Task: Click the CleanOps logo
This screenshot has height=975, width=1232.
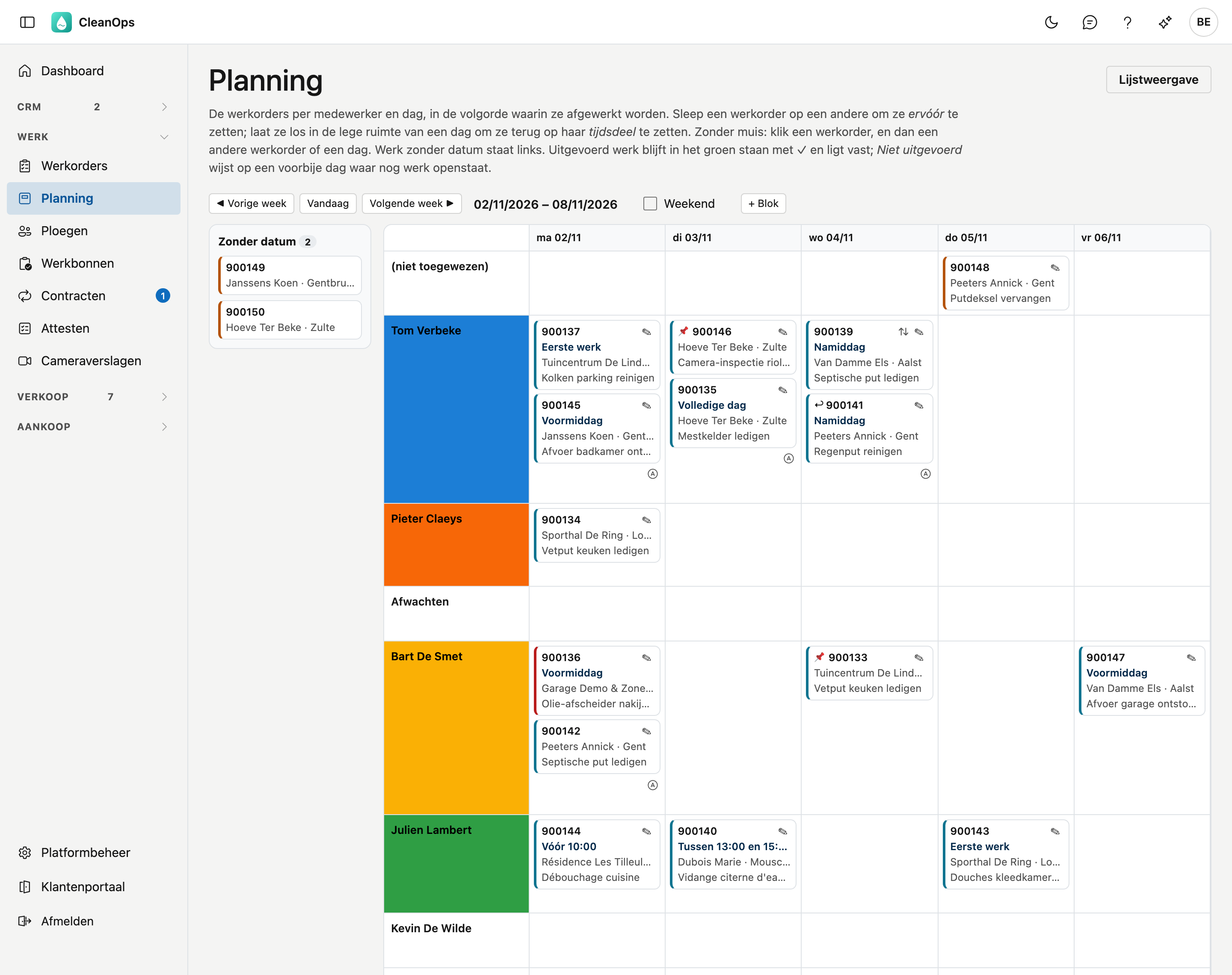Action: pos(61,22)
